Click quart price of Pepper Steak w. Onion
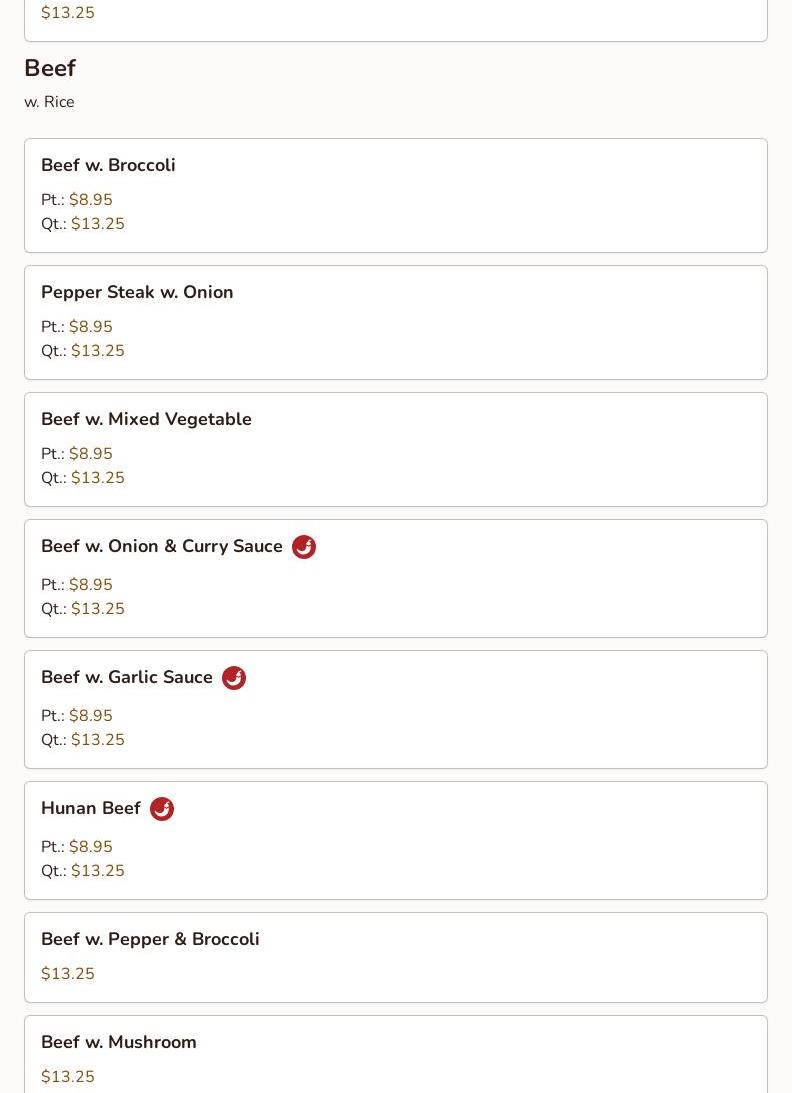The image size is (792, 1093). click(x=98, y=351)
